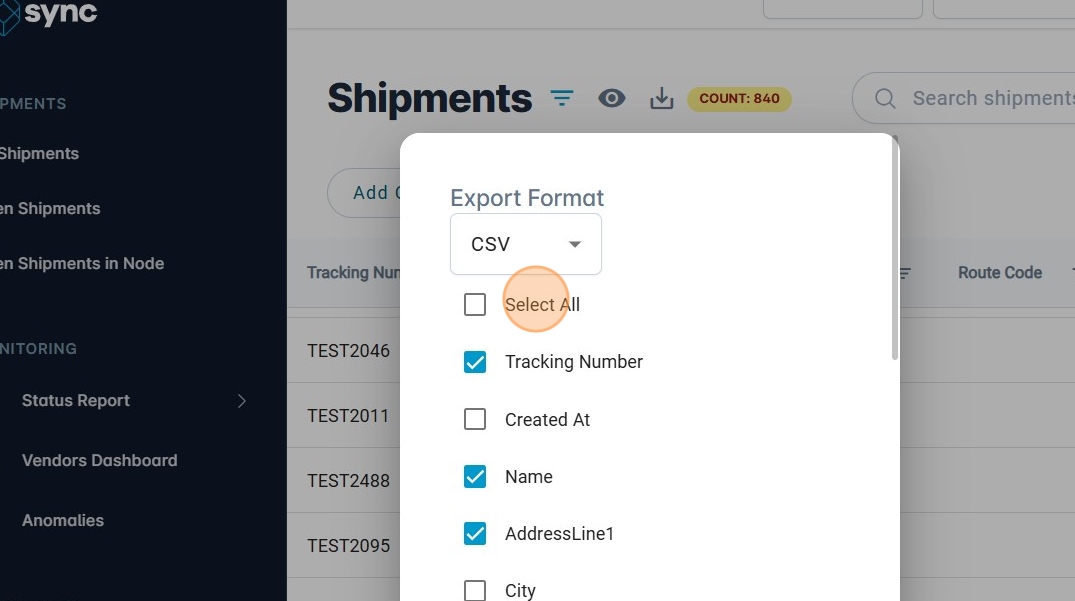Click the dialog's vertical scrollbar
Screen dimensions: 1075x601
[x=895, y=250]
